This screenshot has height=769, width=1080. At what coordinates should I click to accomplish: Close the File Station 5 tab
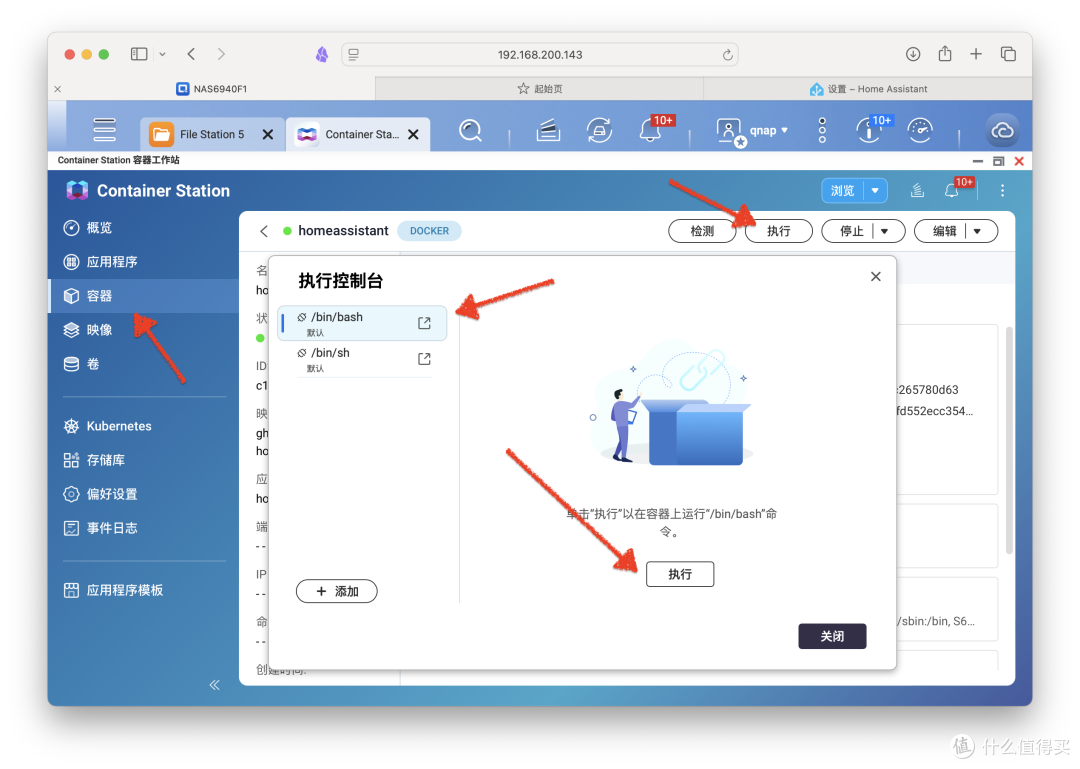268,134
